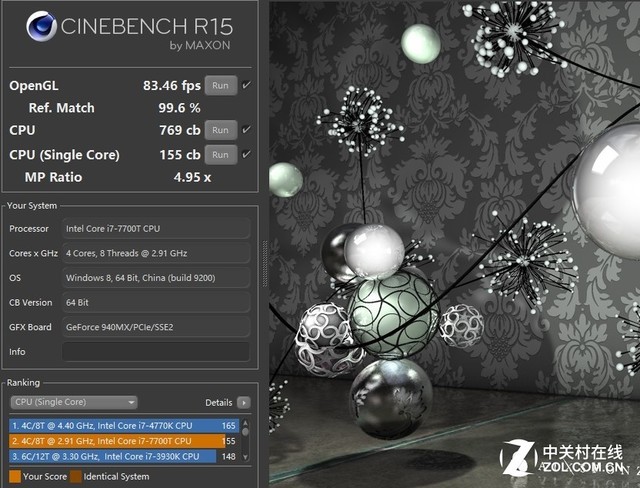Screen dimensions: 640x488
Task: Run the CPU benchmark test
Action: (220, 130)
